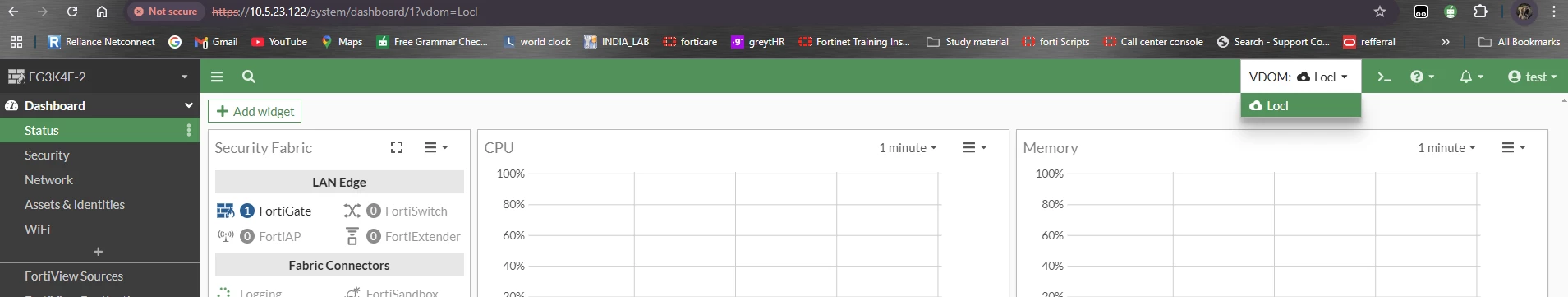Open the test user account menu

tap(1532, 77)
